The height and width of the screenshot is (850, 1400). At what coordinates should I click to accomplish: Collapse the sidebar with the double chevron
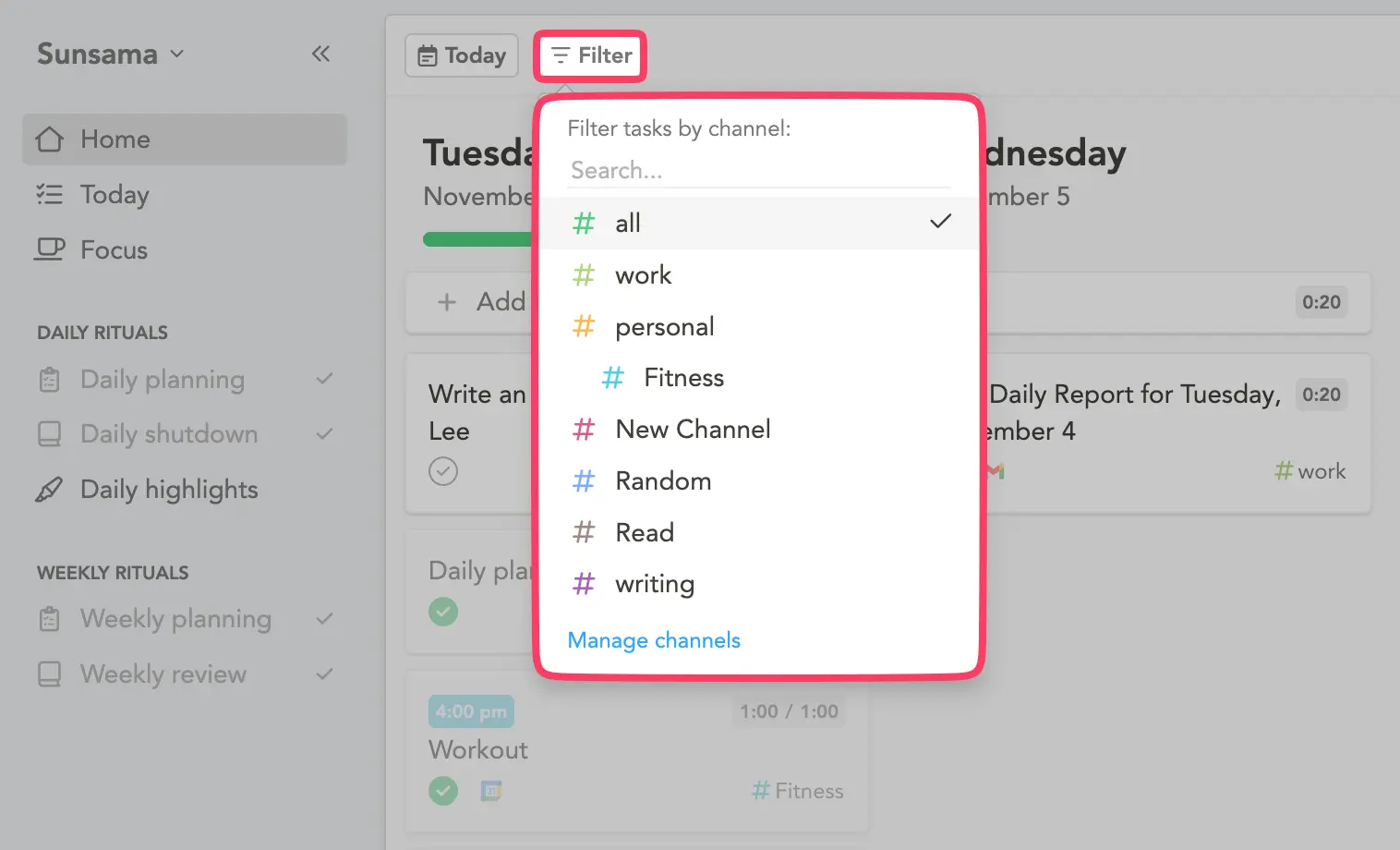click(320, 54)
